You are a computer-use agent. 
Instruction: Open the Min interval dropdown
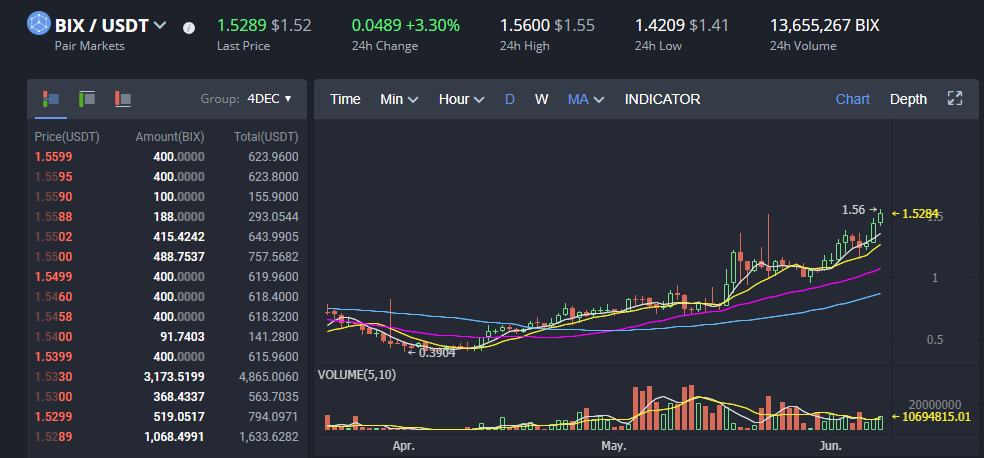tap(398, 99)
